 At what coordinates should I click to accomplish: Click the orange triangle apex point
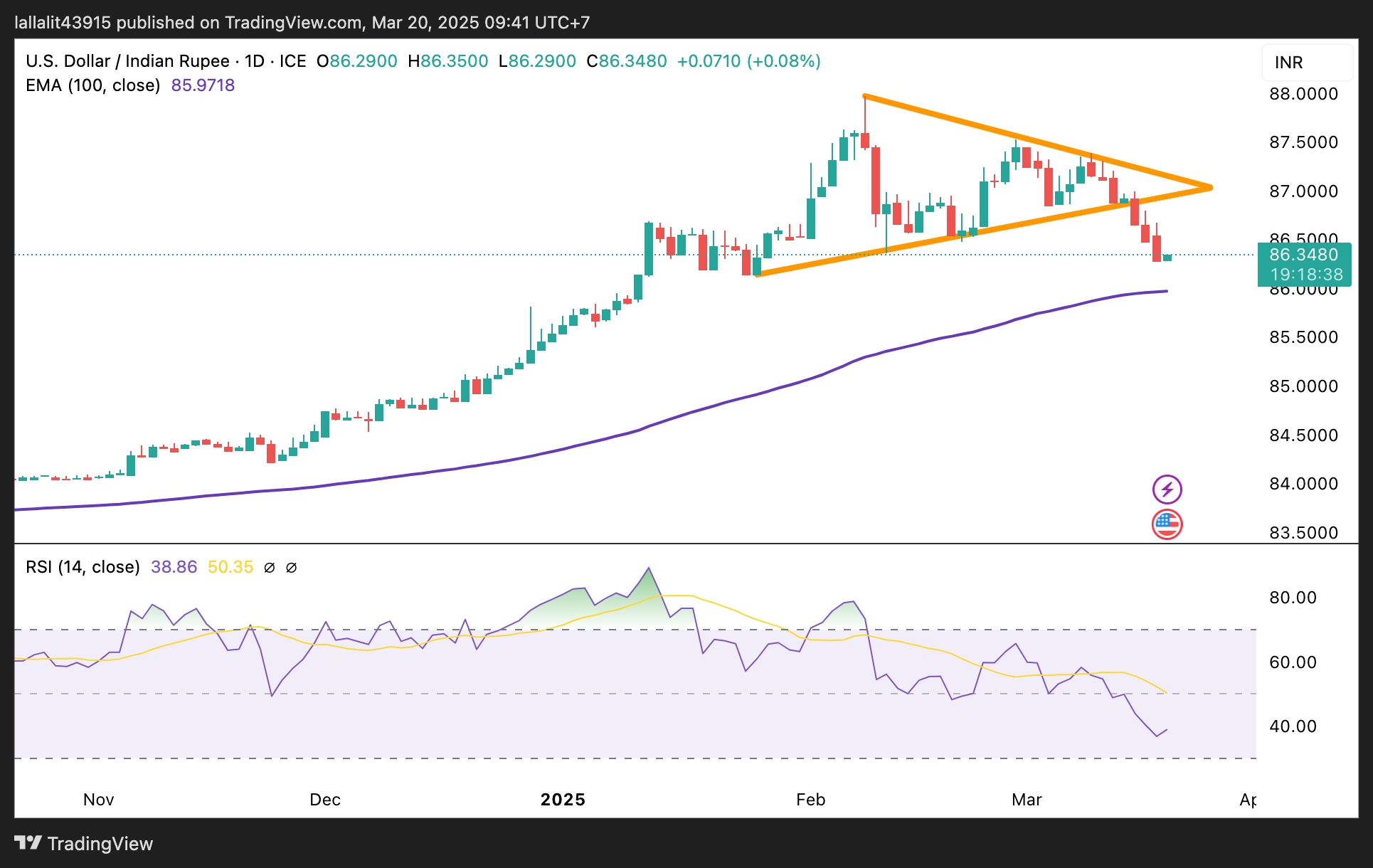(1211, 188)
